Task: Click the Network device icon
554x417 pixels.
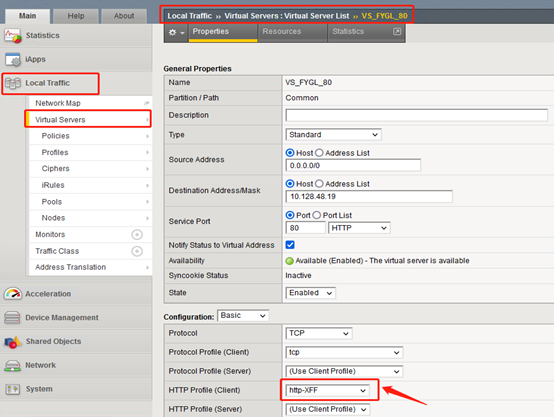Action: (x=12, y=365)
